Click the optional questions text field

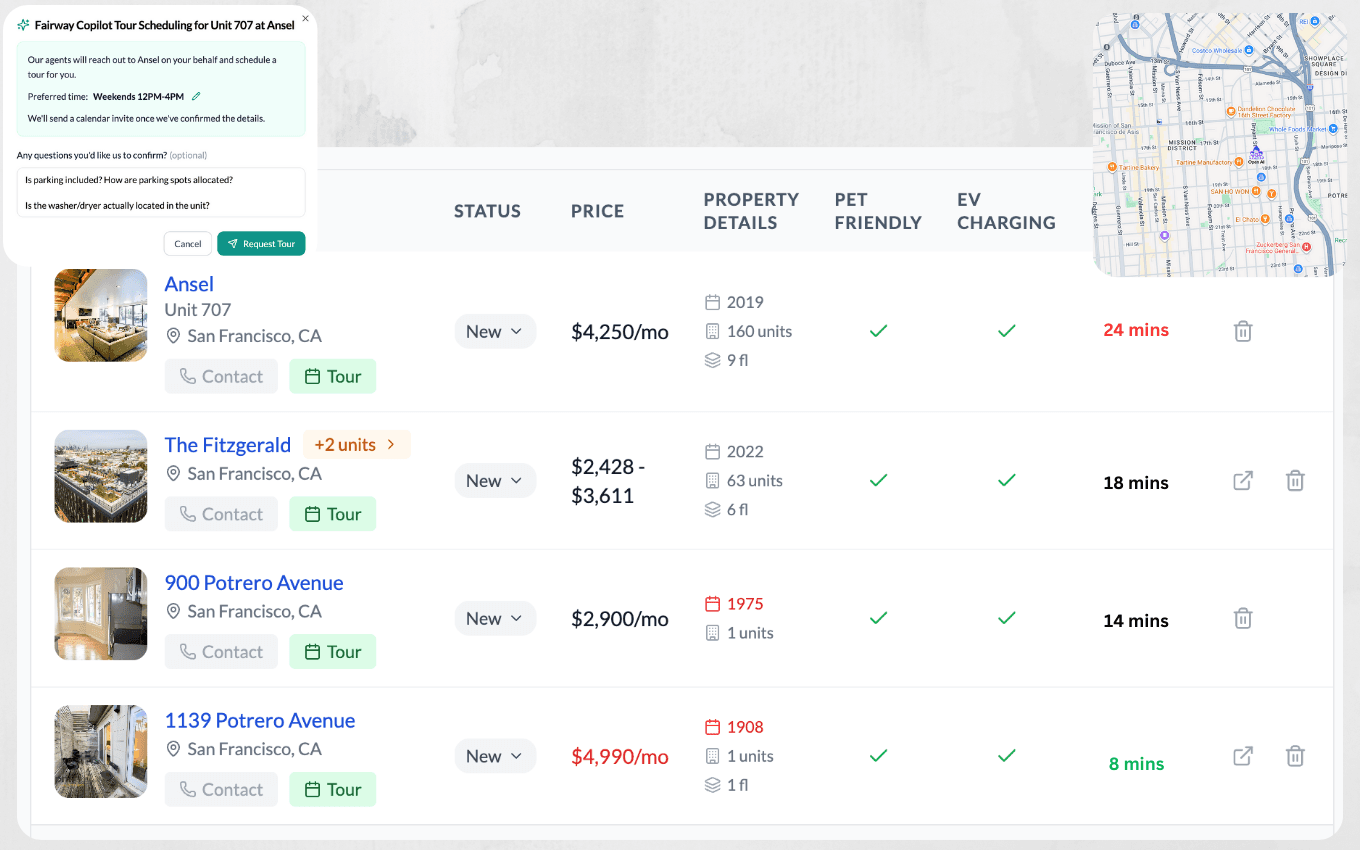click(160, 191)
